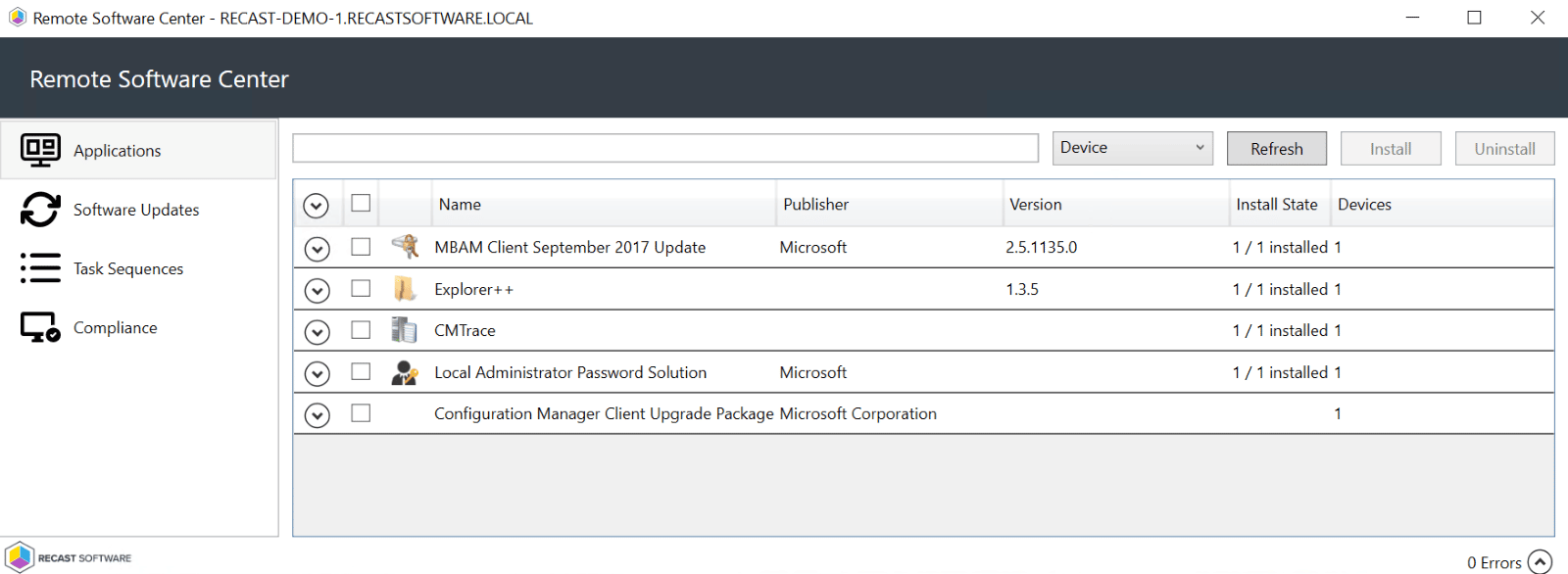Minimize the Remote Software Center window
This screenshot has width=1568, height=574.
coord(1412,18)
